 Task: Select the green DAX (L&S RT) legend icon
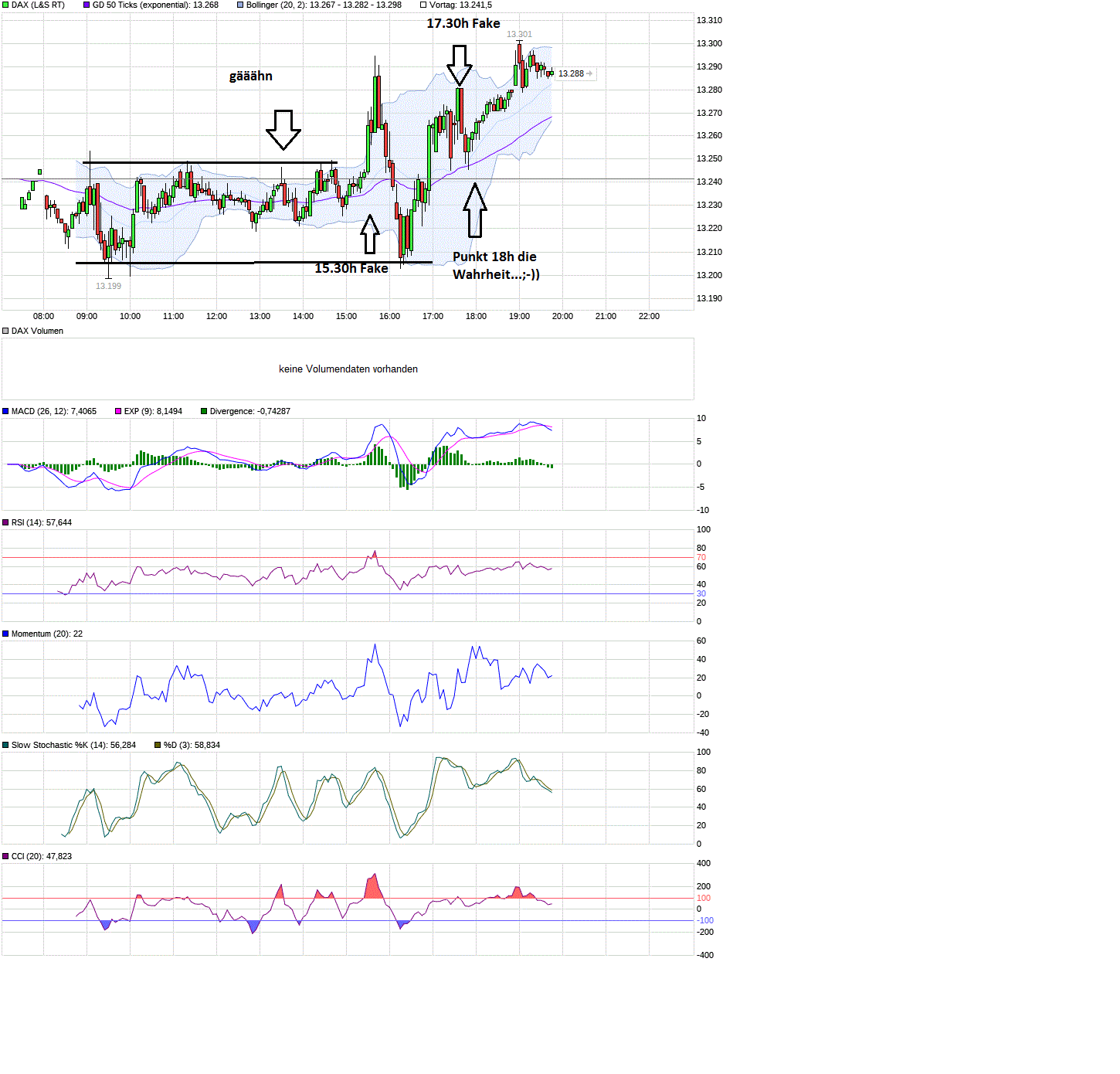[5, 5]
